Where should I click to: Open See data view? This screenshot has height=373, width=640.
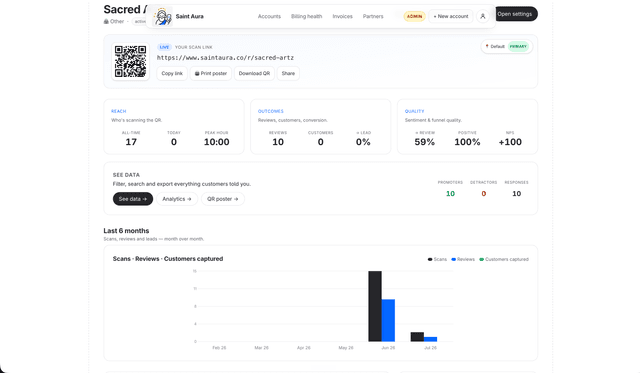[133, 199]
